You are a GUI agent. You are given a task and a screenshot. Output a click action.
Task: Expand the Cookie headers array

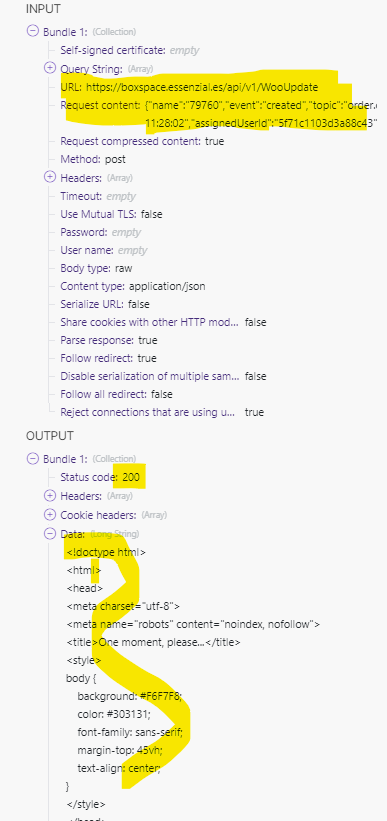point(50,515)
